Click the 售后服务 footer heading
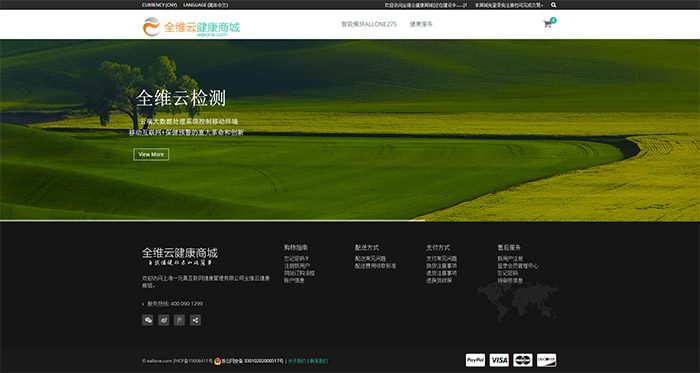 click(509, 247)
